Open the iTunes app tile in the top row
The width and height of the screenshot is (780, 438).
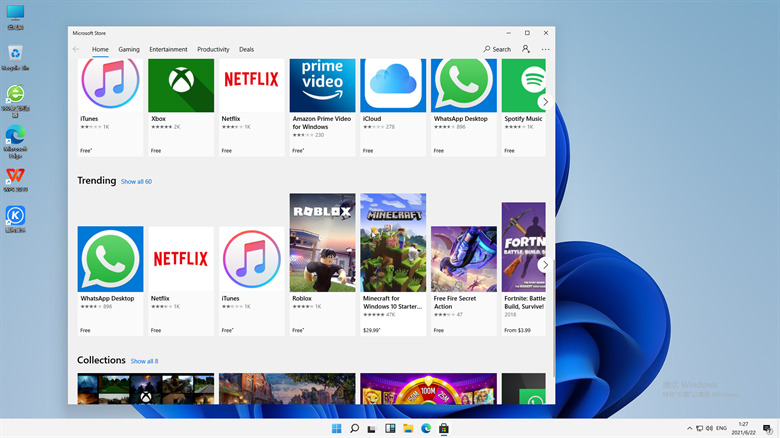click(110, 108)
